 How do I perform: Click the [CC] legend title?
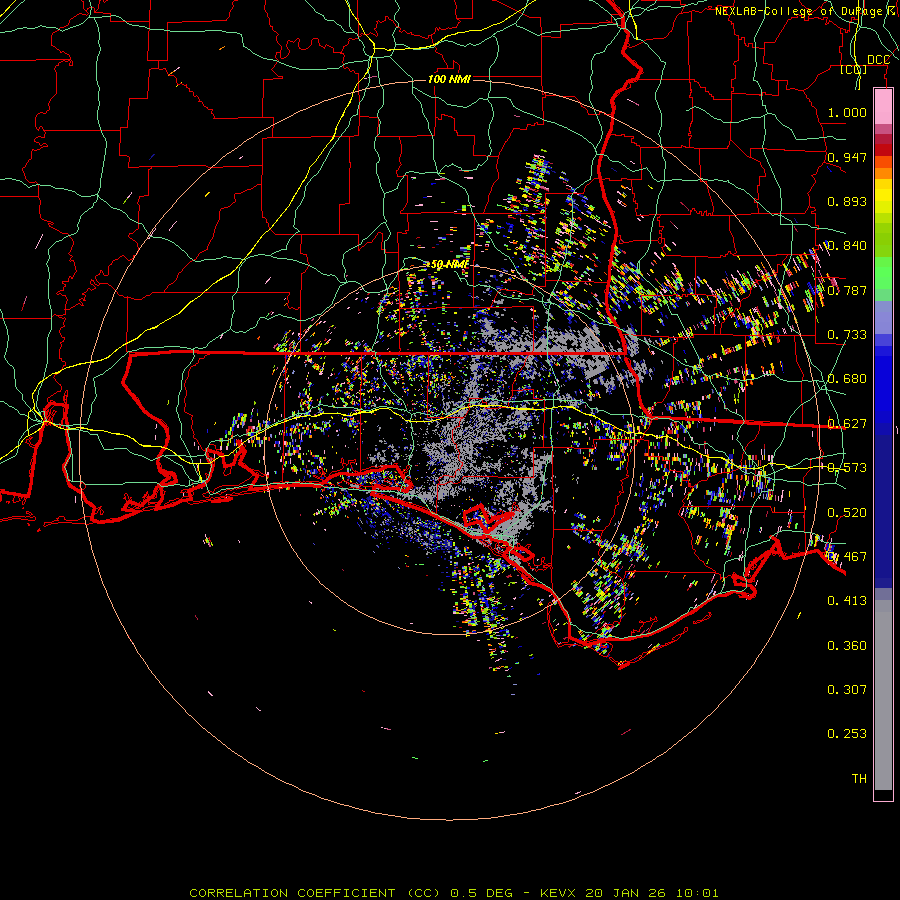tap(854, 69)
